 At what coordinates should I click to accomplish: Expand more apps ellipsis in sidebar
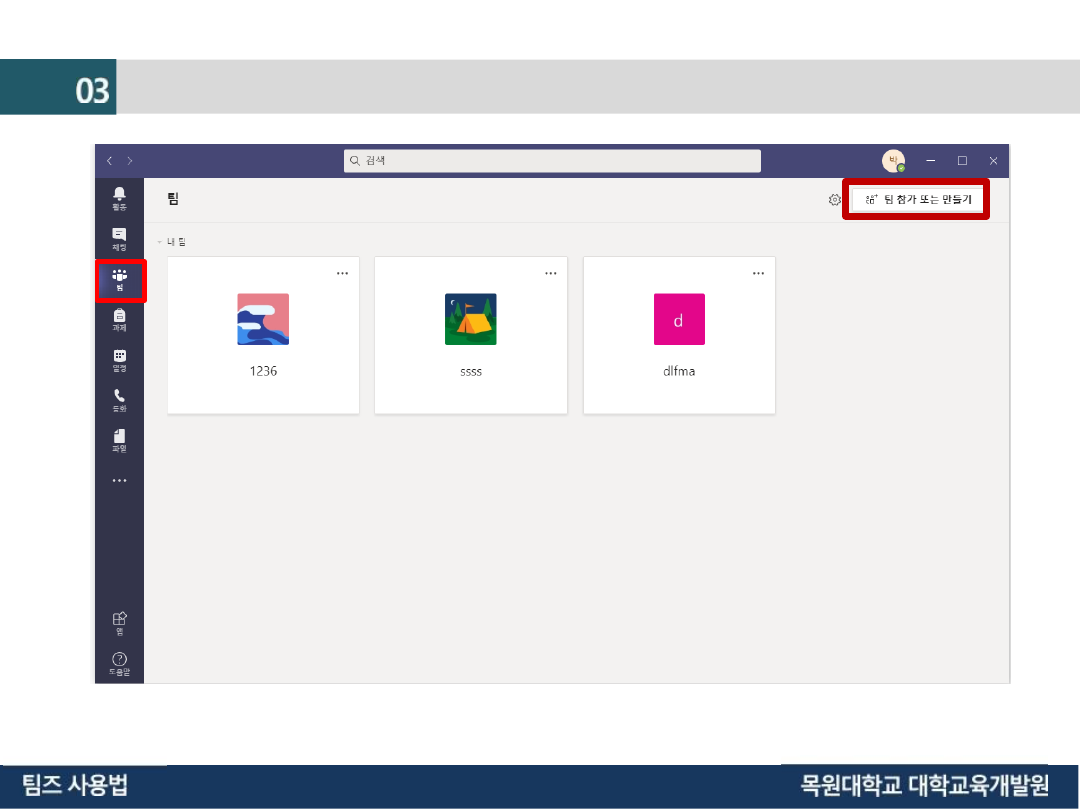click(x=119, y=481)
